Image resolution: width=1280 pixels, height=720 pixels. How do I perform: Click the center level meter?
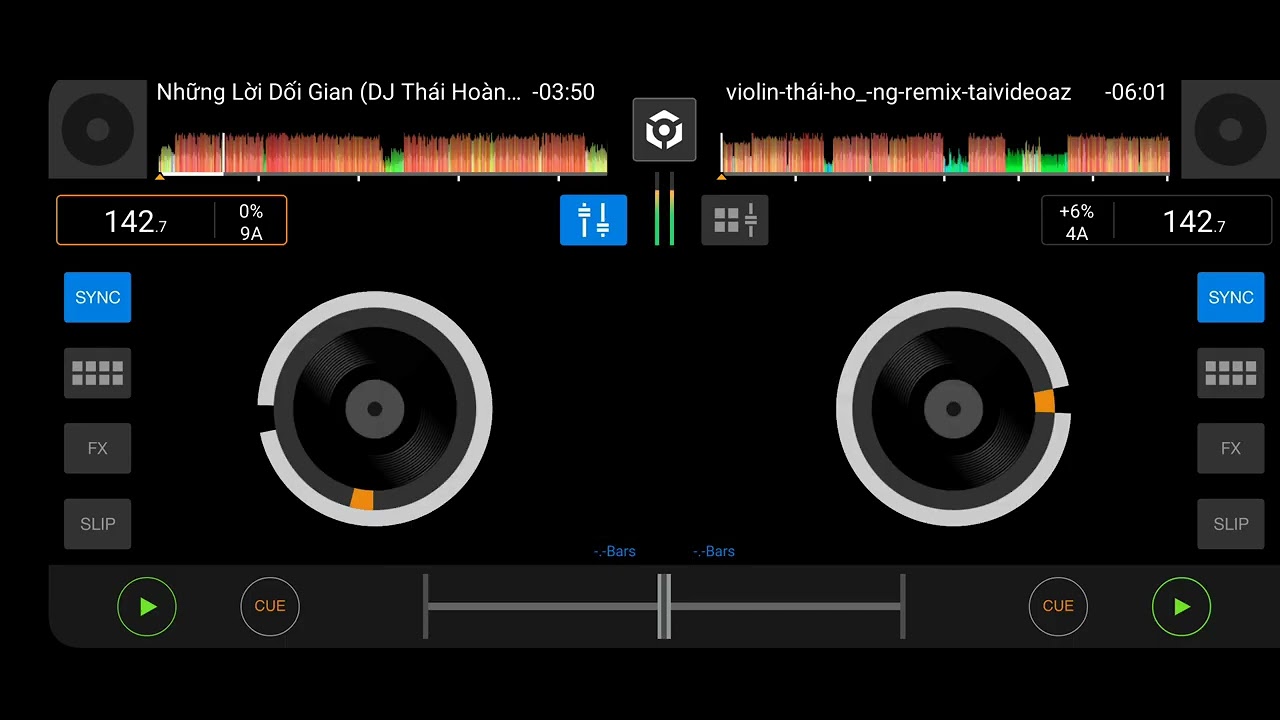[664, 208]
